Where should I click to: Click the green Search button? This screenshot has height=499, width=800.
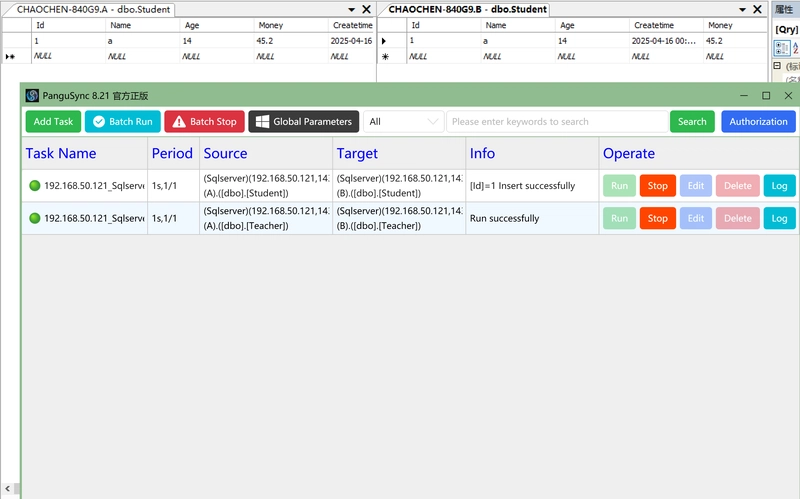(x=692, y=121)
